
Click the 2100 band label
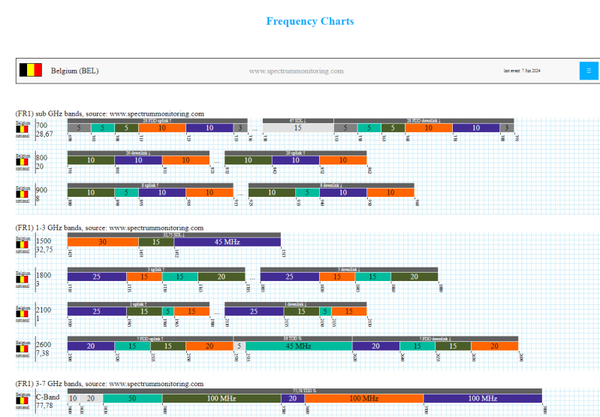click(44, 310)
